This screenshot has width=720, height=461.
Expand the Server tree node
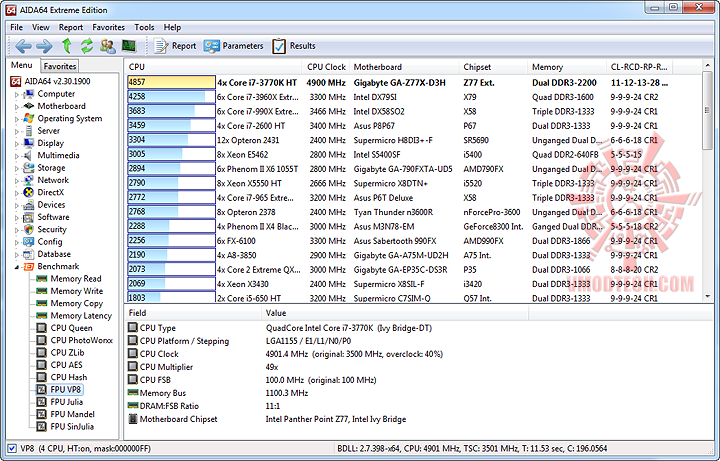pos(17,131)
